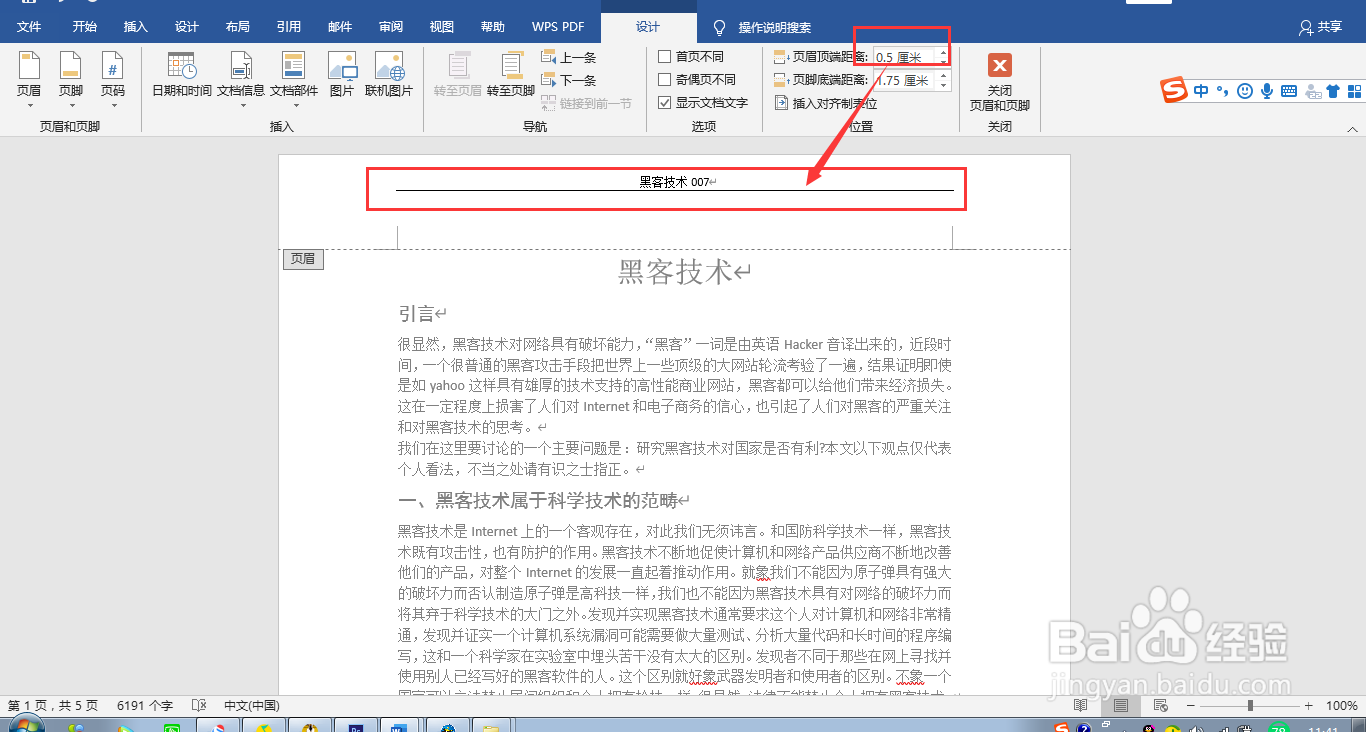Screen dimensions: 1366x732
Task: Click 关闭页眉和页脚 close button
Action: pyautogui.click(x=999, y=82)
